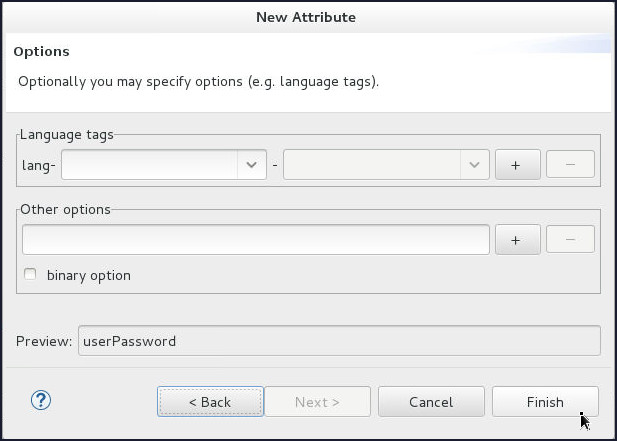Enable the binary option checkbox
The image size is (617, 441).
[x=30, y=275]
